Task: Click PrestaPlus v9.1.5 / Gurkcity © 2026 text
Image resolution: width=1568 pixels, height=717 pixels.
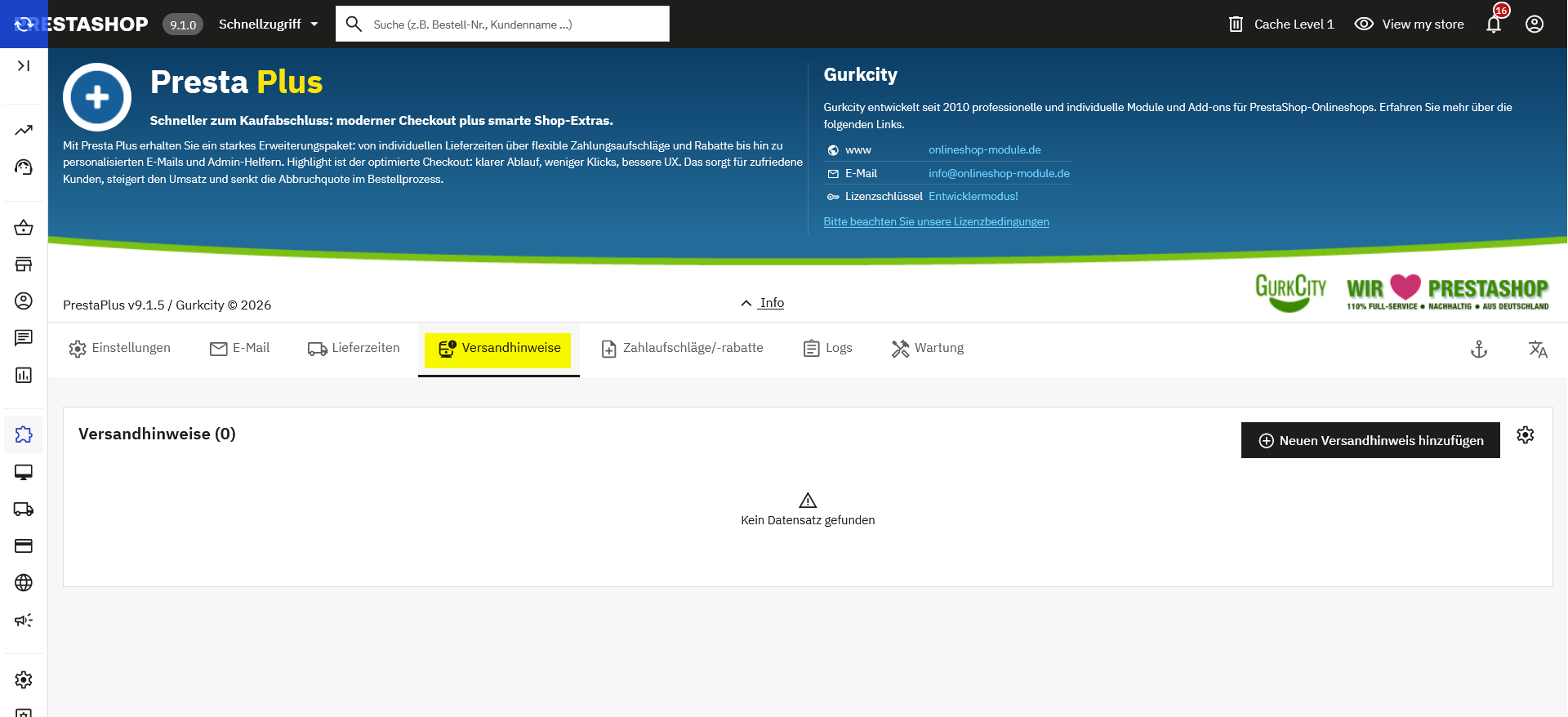Action: [167, 305]
